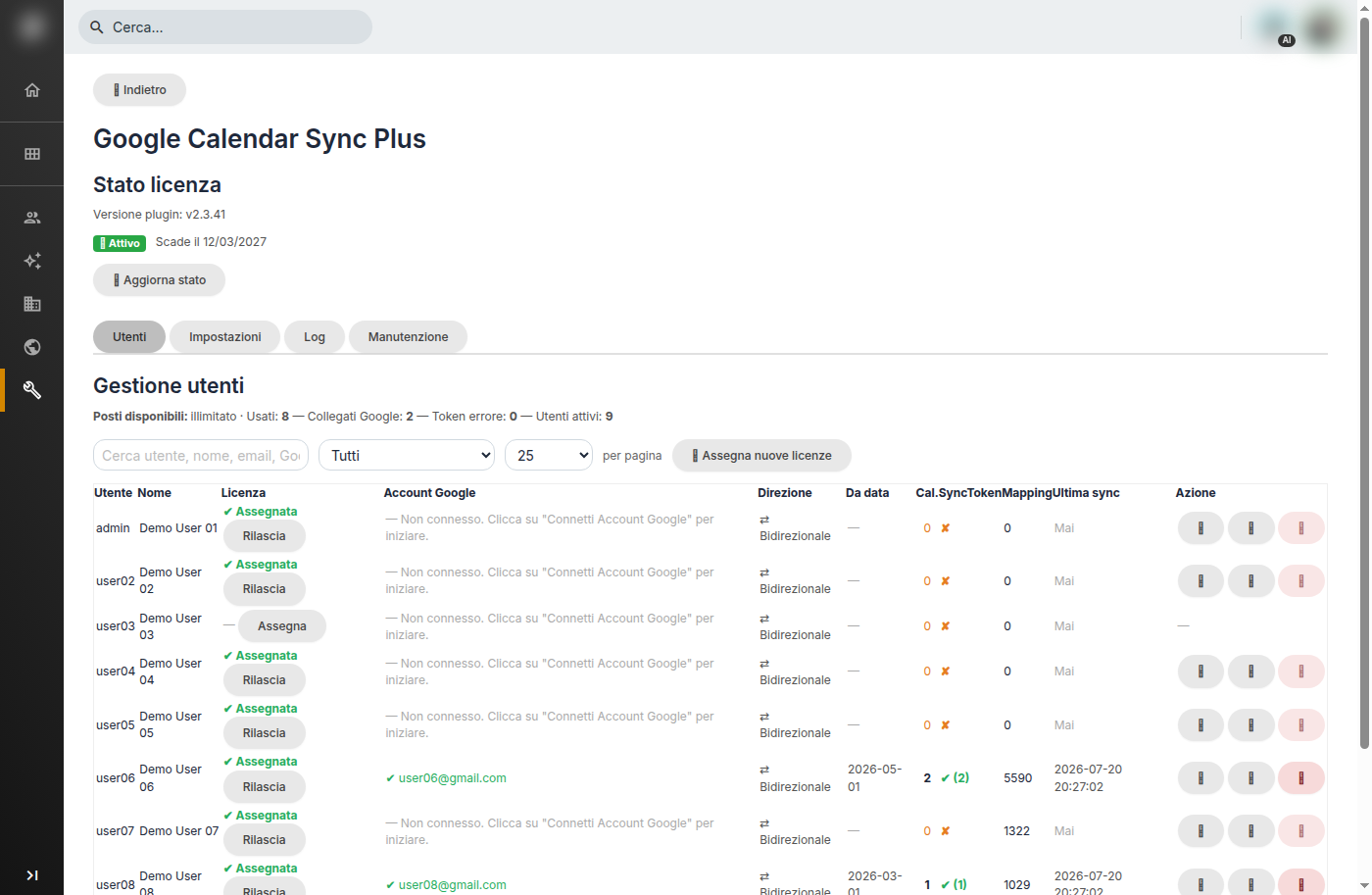This screenshot has height=895, width=1372.
Task: Expand the sidebar with the bottom arrow icon
Action: (x=32, y=875)
